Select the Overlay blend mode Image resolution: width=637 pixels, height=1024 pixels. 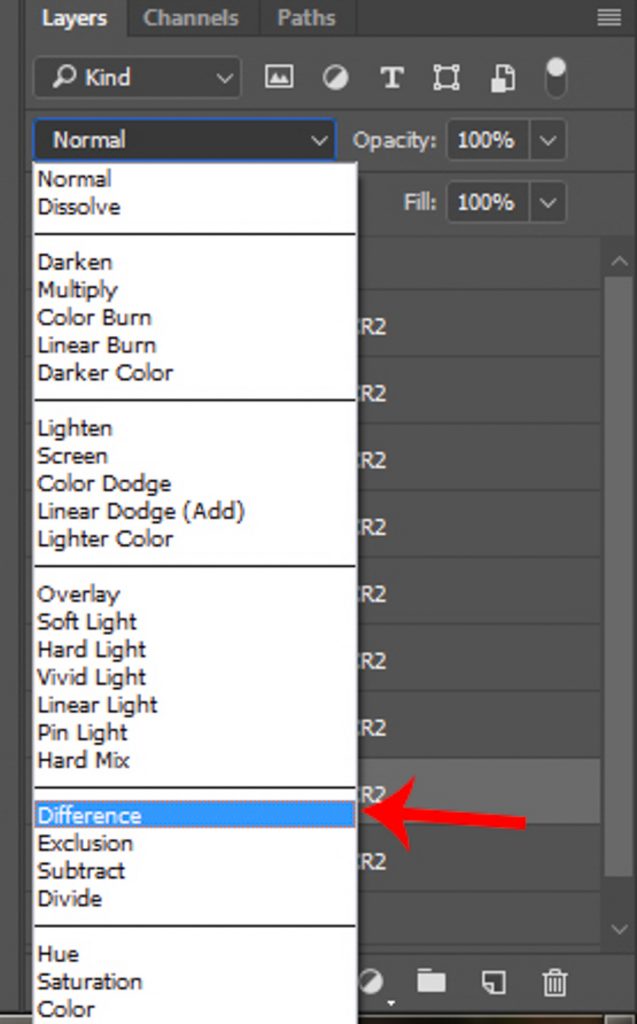click(x=79, y=593)
